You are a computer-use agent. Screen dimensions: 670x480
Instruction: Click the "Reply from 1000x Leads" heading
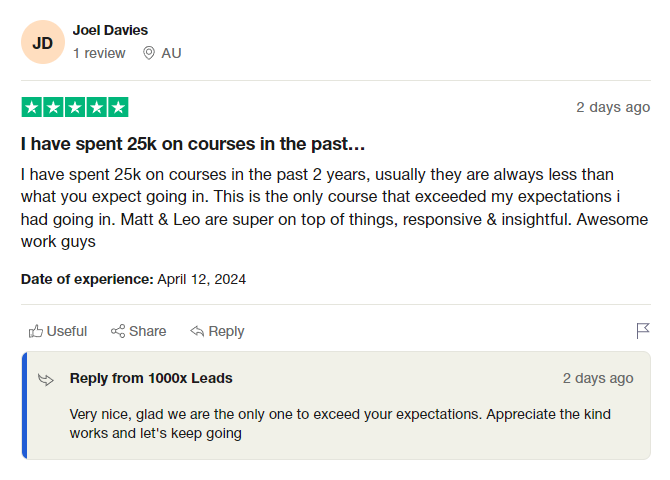pyautogui.click(x=151, y=378)
